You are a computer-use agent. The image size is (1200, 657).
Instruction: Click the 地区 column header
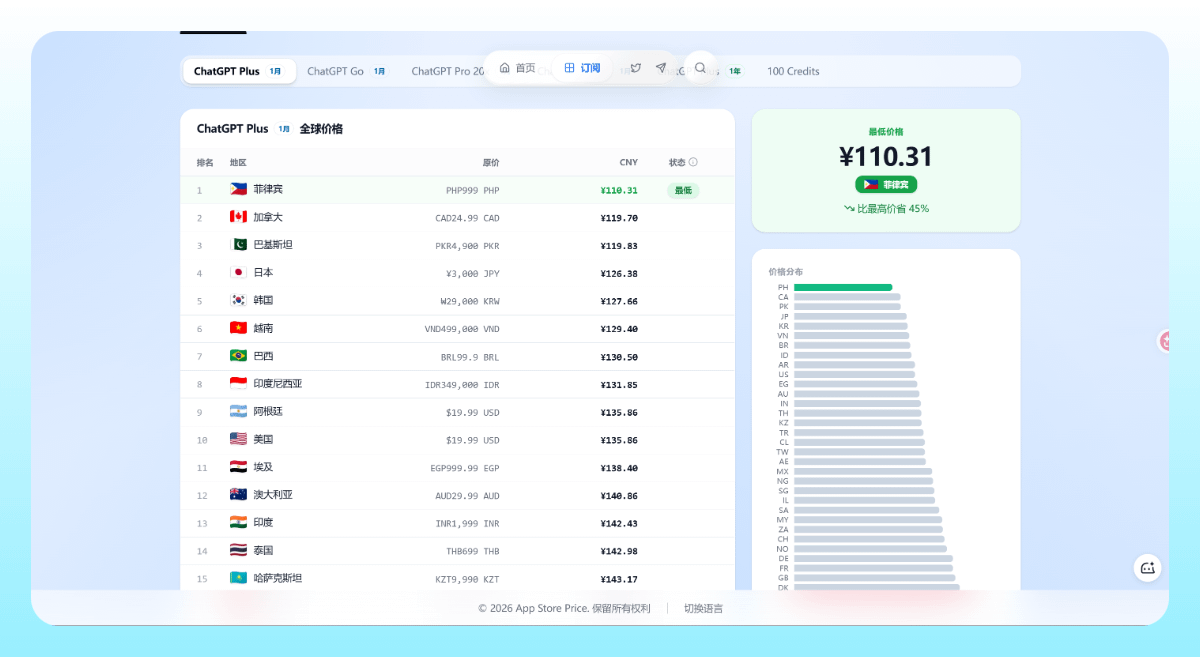[x=238, y=162]
